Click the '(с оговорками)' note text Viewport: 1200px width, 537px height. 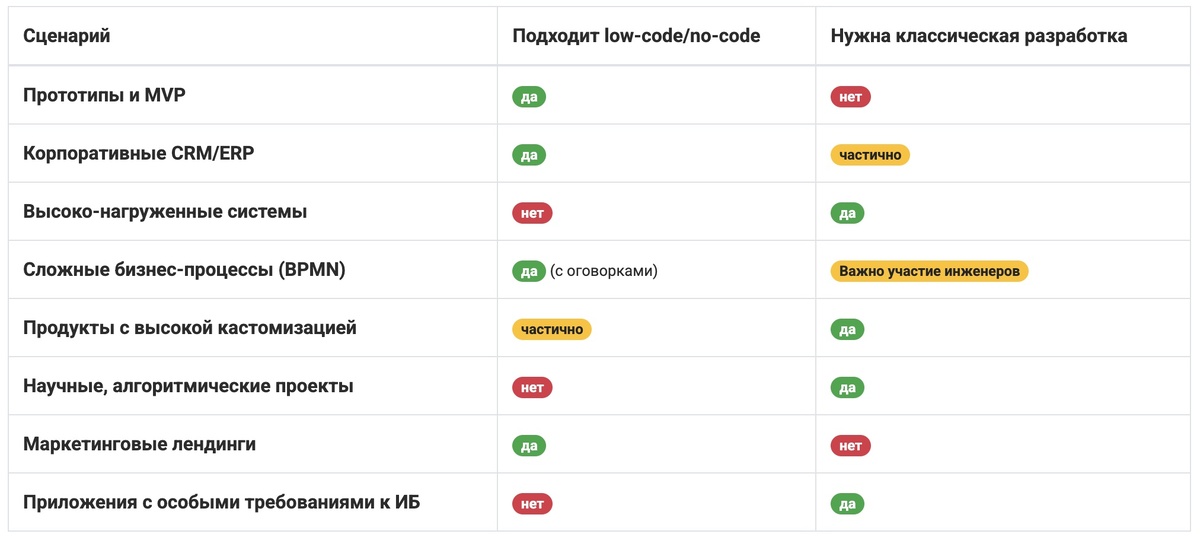(x=604, y=271)
